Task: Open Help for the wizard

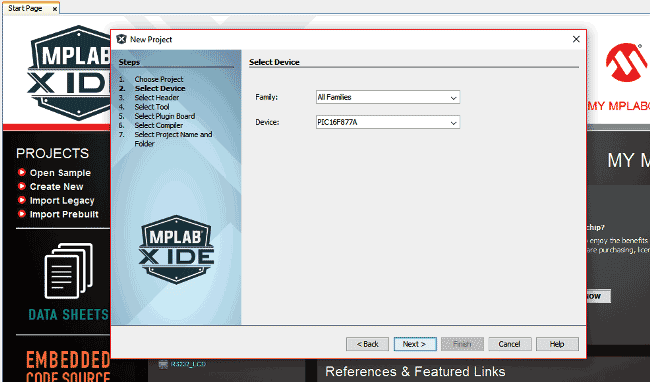Action: pos(557,344)
